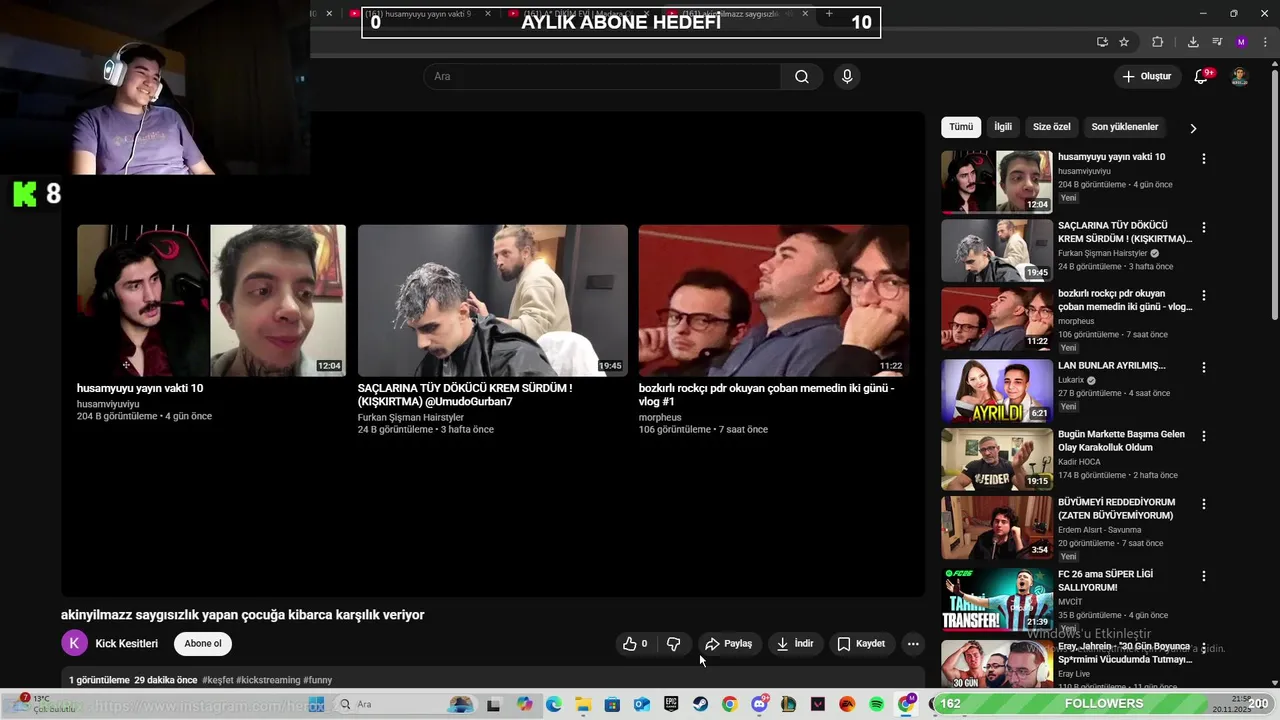The height and width of the screenshot is (720, 1280).
Task: Open sidebar Kadir HOCA video thumbnail
Action: 997,460
